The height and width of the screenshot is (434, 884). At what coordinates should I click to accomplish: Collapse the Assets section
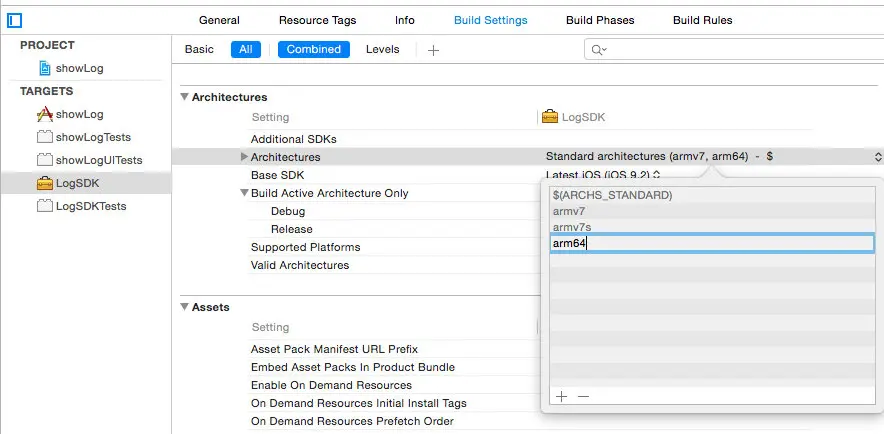coord(184,307)
